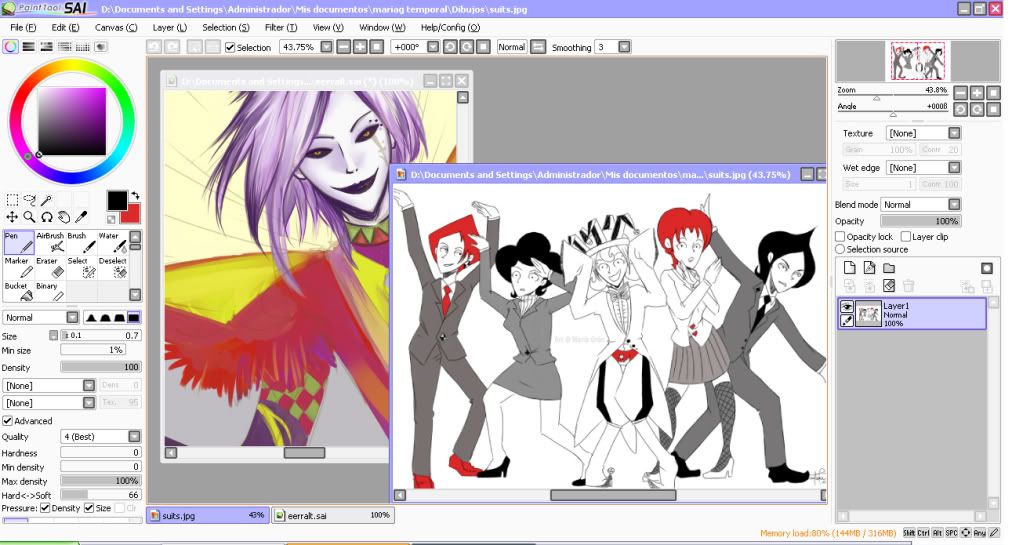Enable Opacity lock

[840, 236]
